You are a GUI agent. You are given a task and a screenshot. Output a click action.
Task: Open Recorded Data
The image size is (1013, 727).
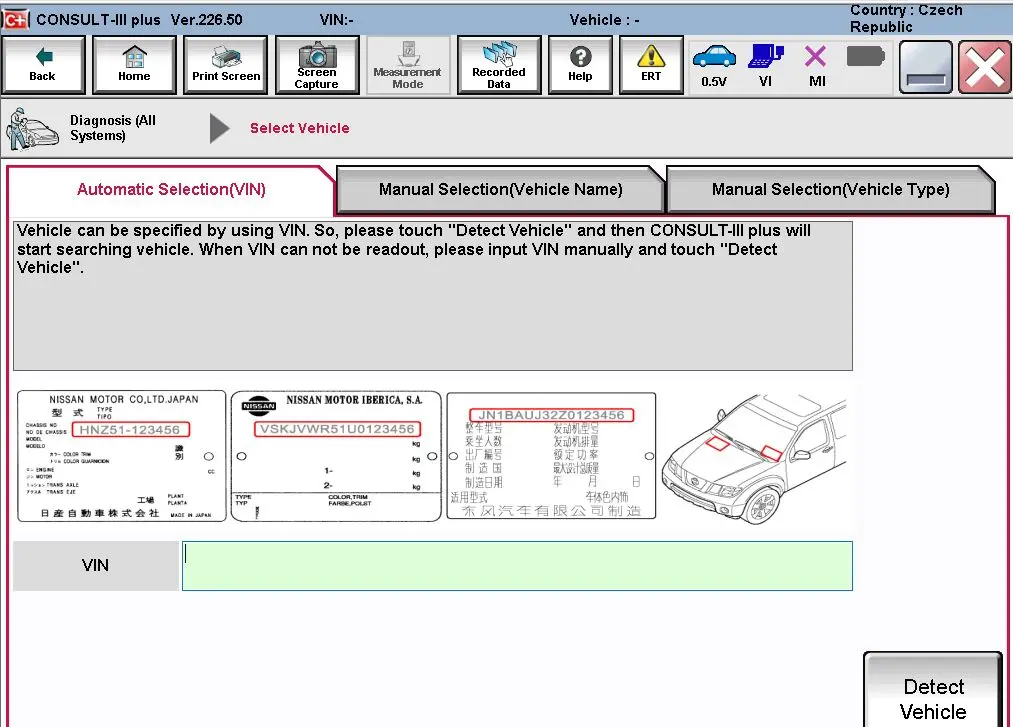[x=498, y=65]
